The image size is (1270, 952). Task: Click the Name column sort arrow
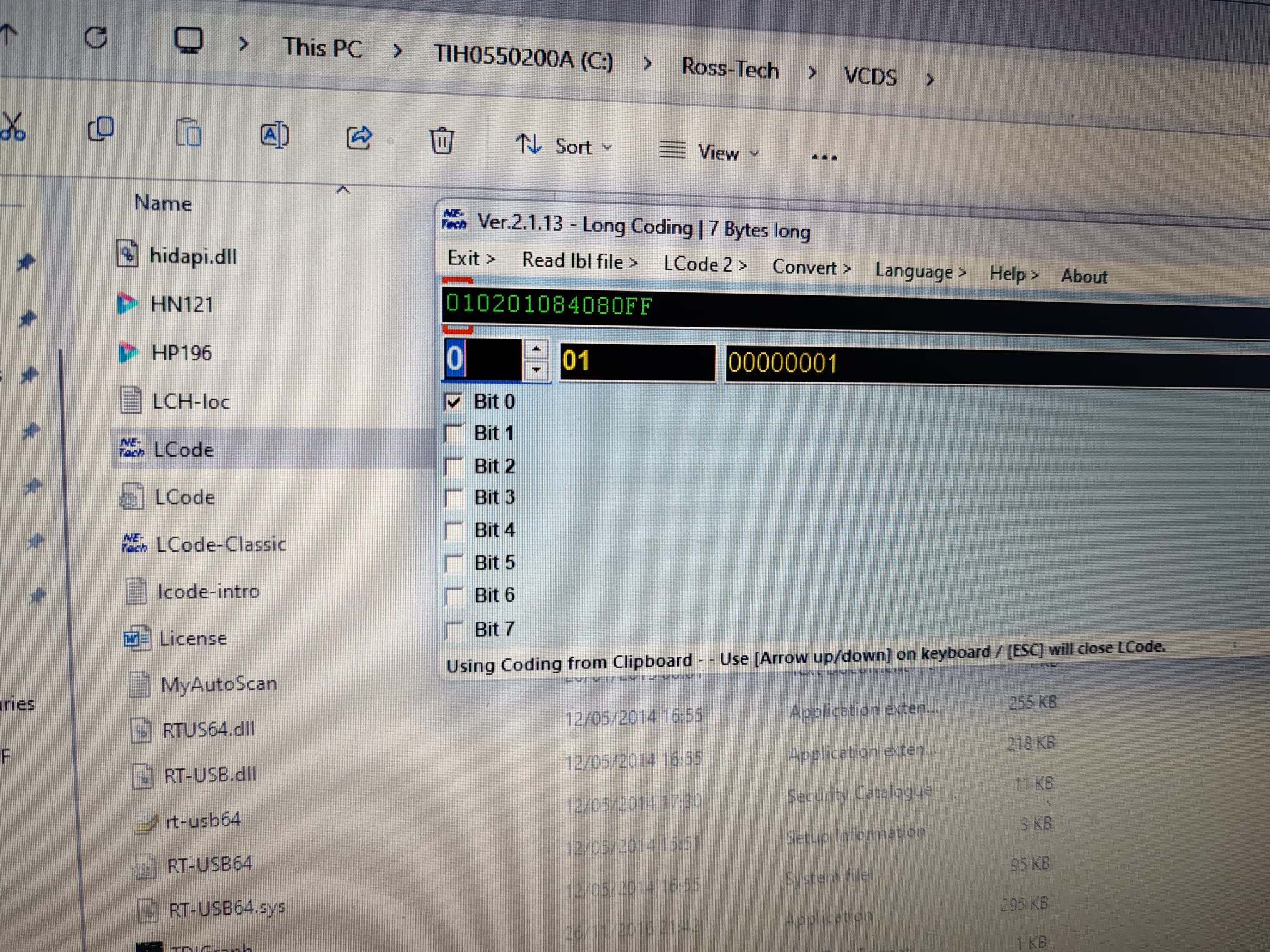tap(342, 189)
